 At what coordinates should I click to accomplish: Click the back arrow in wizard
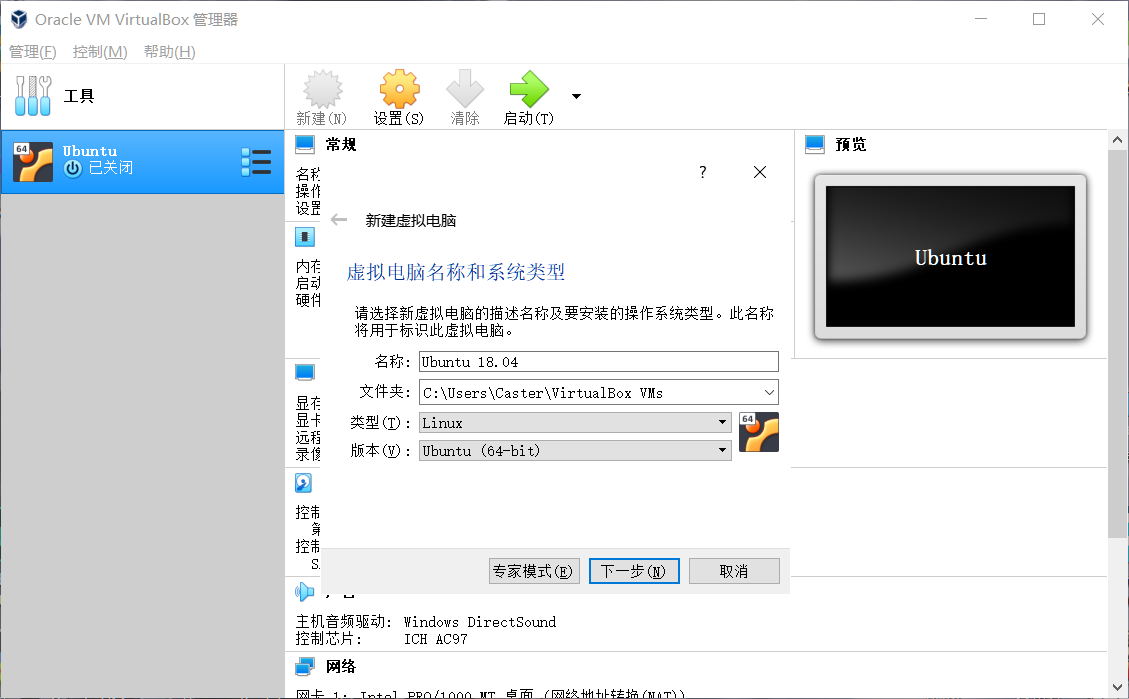pyautogui.click(x=339, y=220)
